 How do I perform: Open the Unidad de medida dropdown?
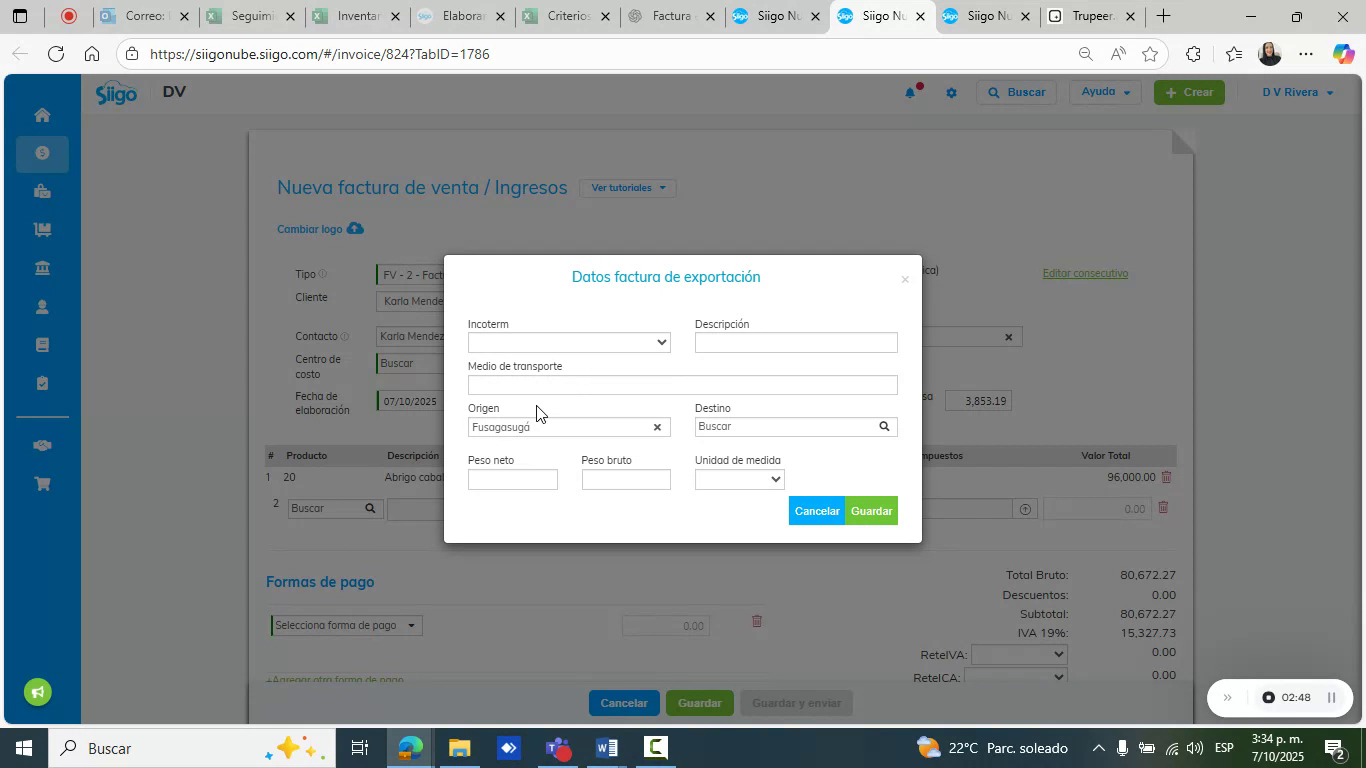740,480
